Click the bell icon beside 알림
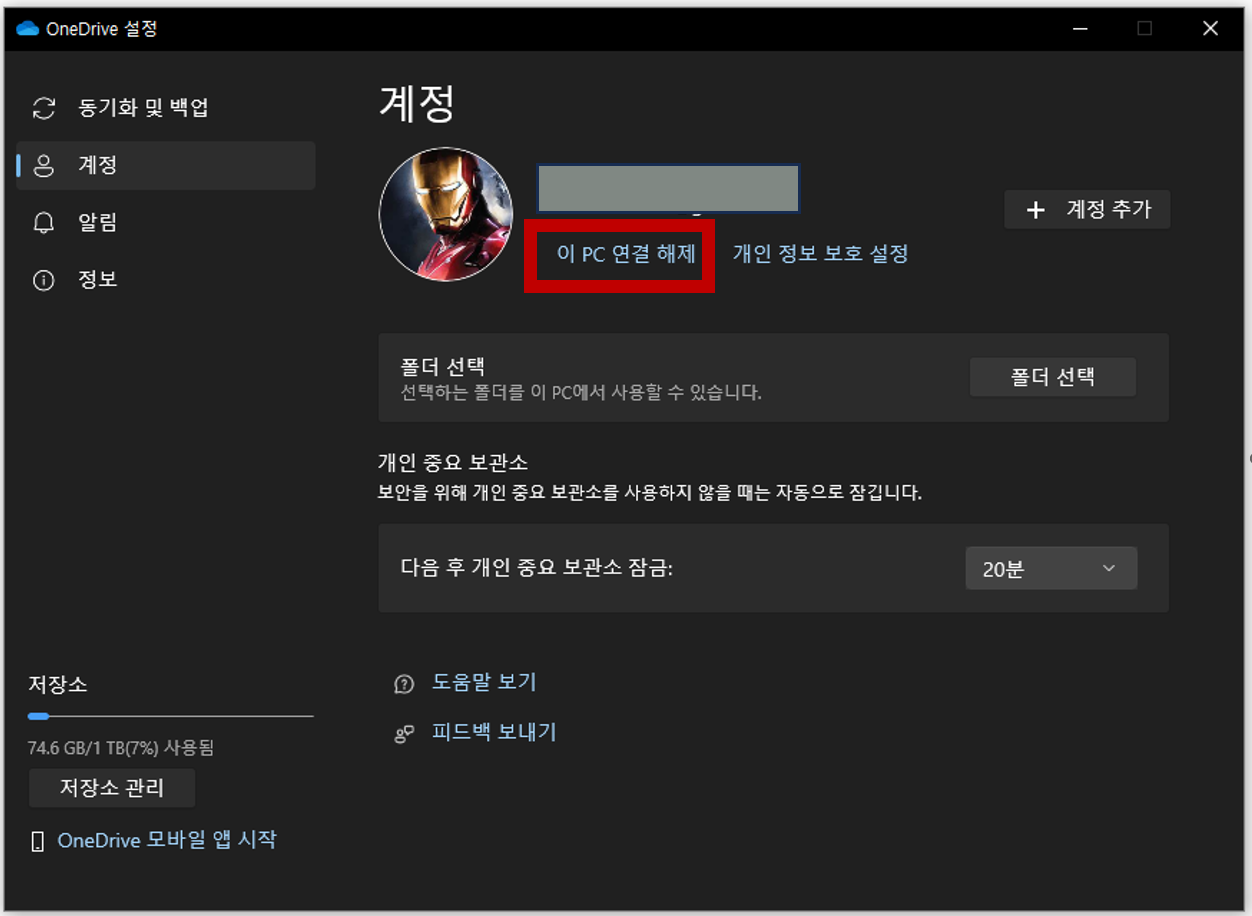Viewport: 1252px width, 916px height. pyautogui.click(x=44, y=222)
